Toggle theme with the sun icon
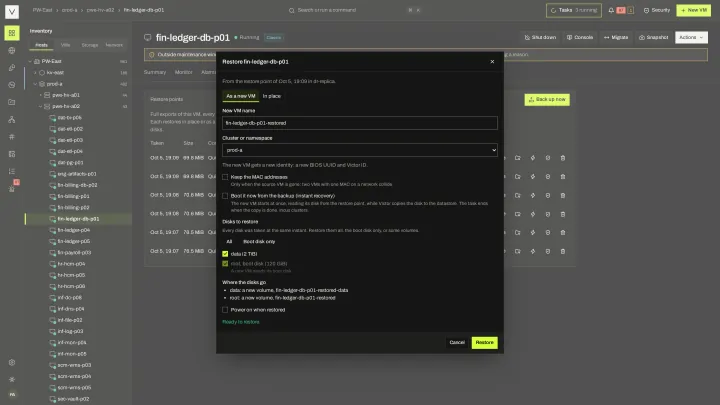Viewport: 720px width, 405px height. click(12, 379)
